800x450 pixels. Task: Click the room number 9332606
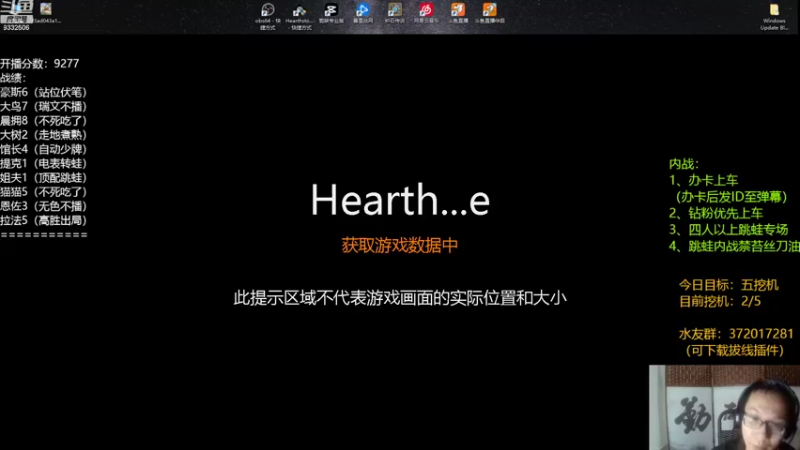[x=16, y=28]
